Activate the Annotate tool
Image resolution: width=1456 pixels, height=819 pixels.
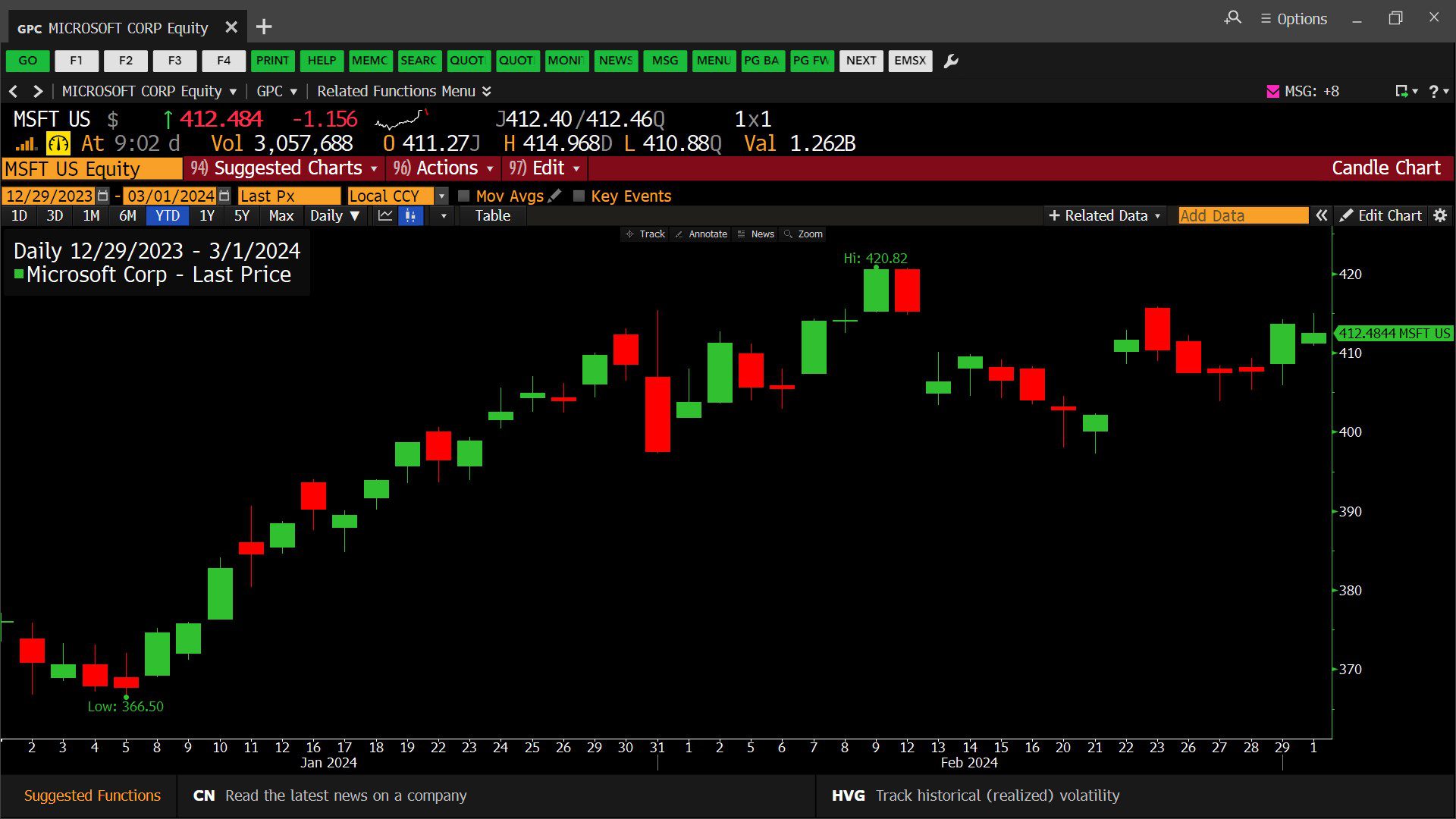point(701,234)
